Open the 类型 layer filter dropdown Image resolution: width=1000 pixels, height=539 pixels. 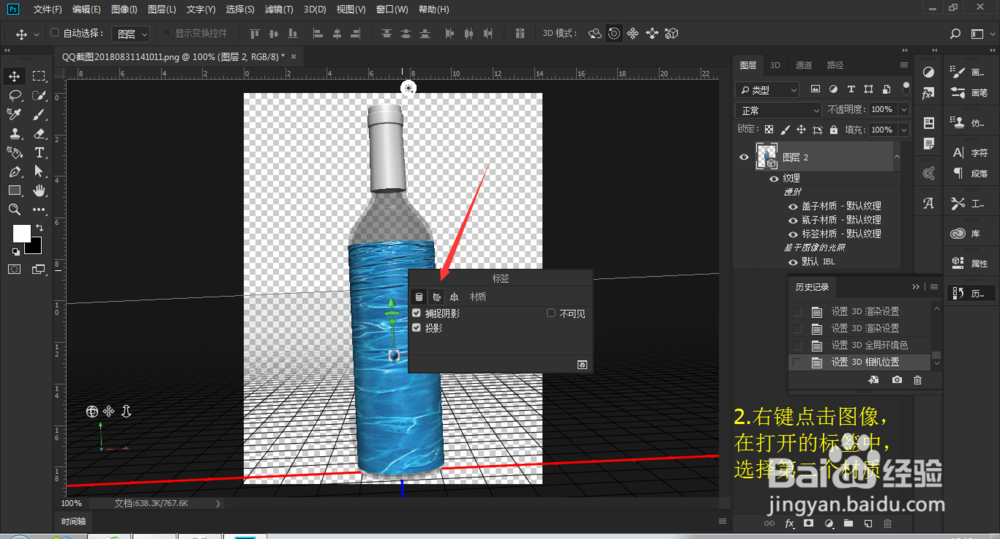click(767, 90)
